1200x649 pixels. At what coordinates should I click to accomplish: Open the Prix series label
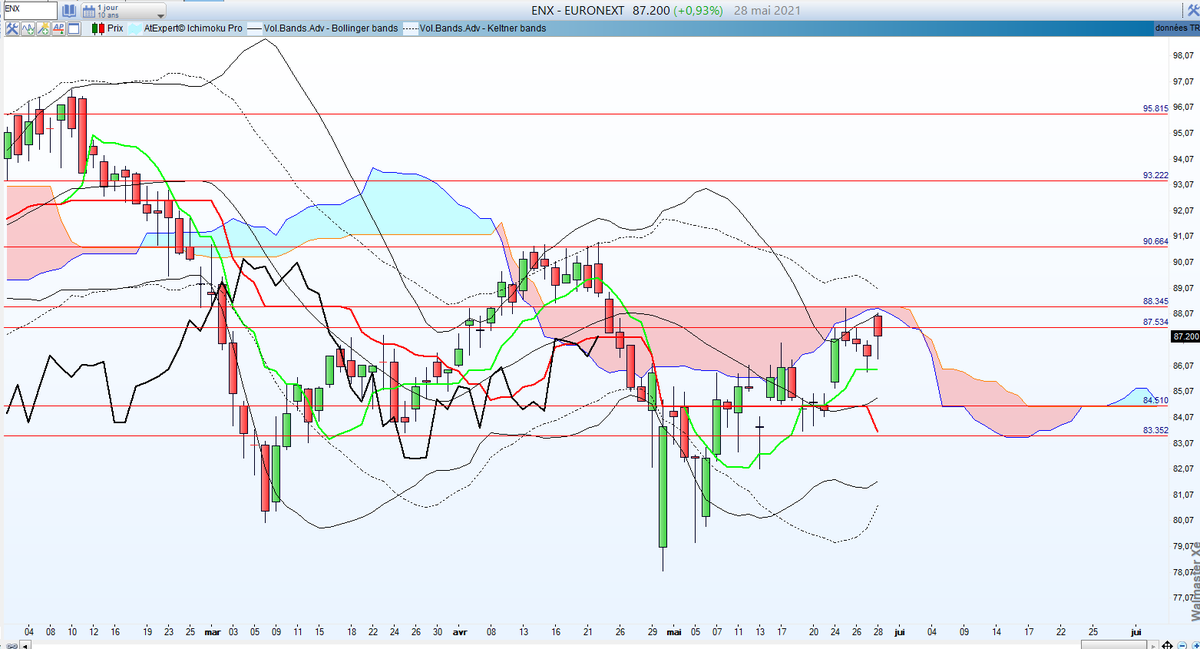coord(115,28)
